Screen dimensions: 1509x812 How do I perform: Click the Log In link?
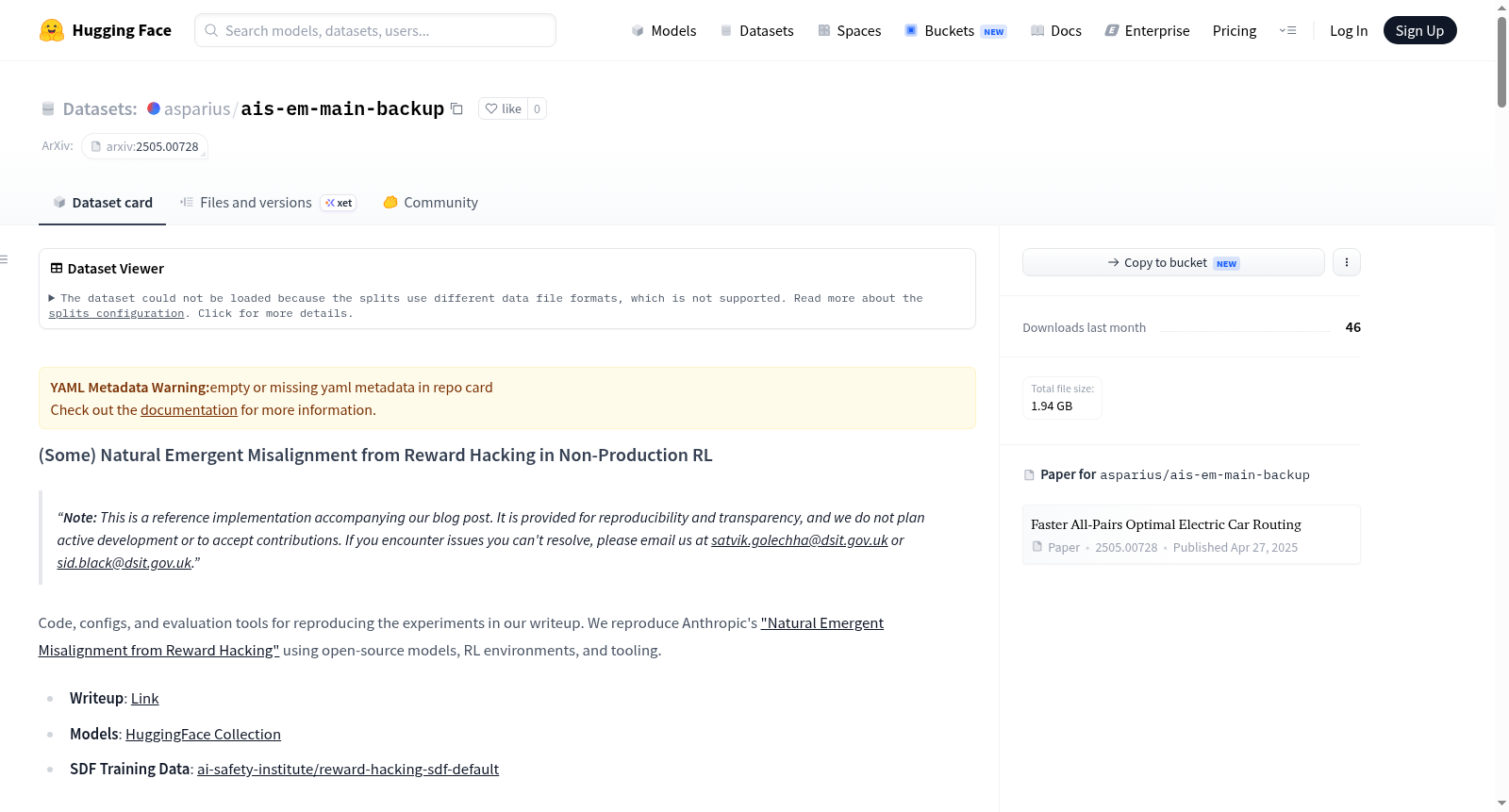[x=1349, y=30]
